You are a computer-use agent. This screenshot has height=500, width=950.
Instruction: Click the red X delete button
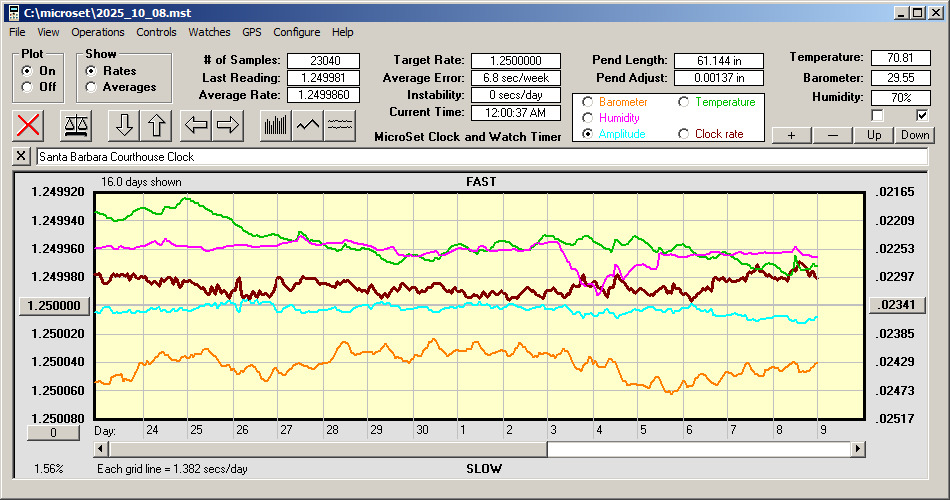[x=30, y=125]
